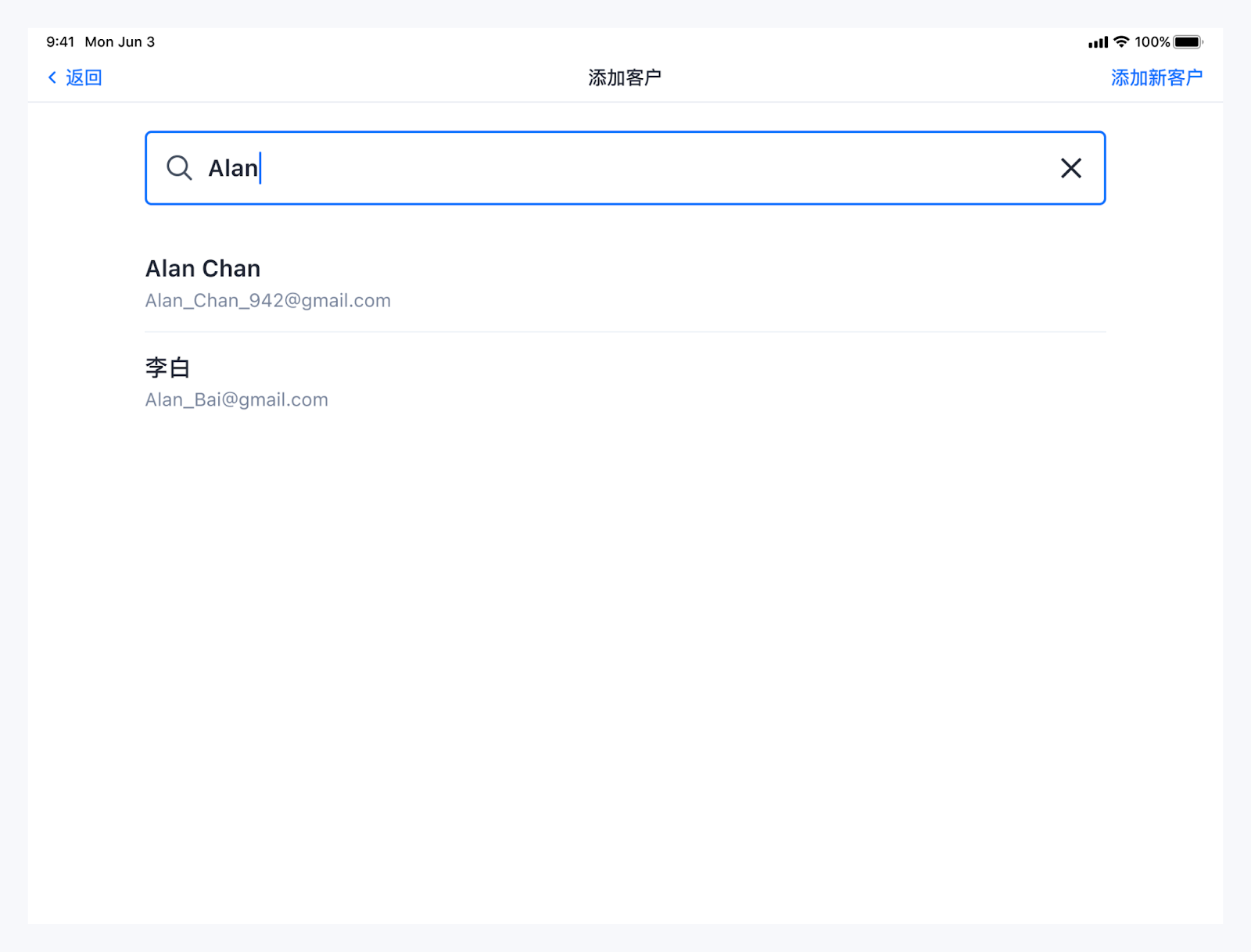This screenshot has width=1251, height=952.
Task: Tap the cellular signal bars icon
Action: 1098,42
